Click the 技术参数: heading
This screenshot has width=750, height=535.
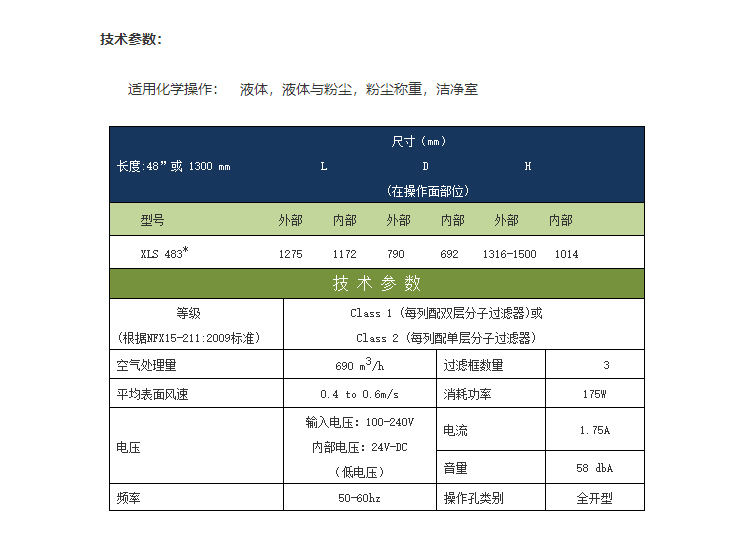point(131,39)
